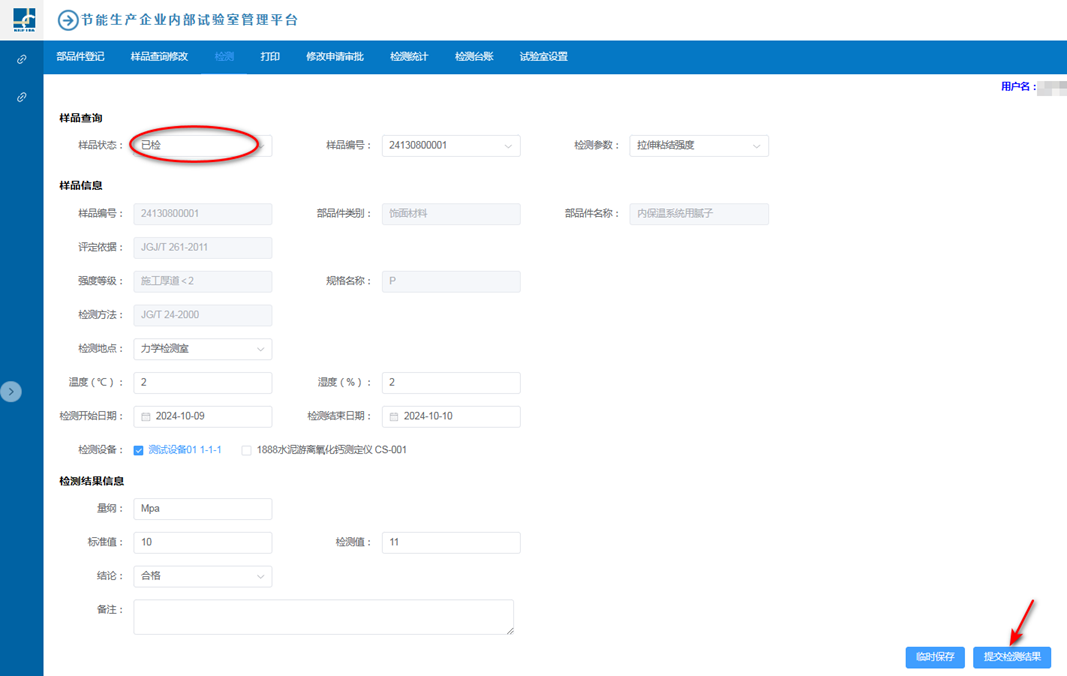Click calendar icon in 检测开始日期 field
The image size is (1067, 676).
coord(146,416)
